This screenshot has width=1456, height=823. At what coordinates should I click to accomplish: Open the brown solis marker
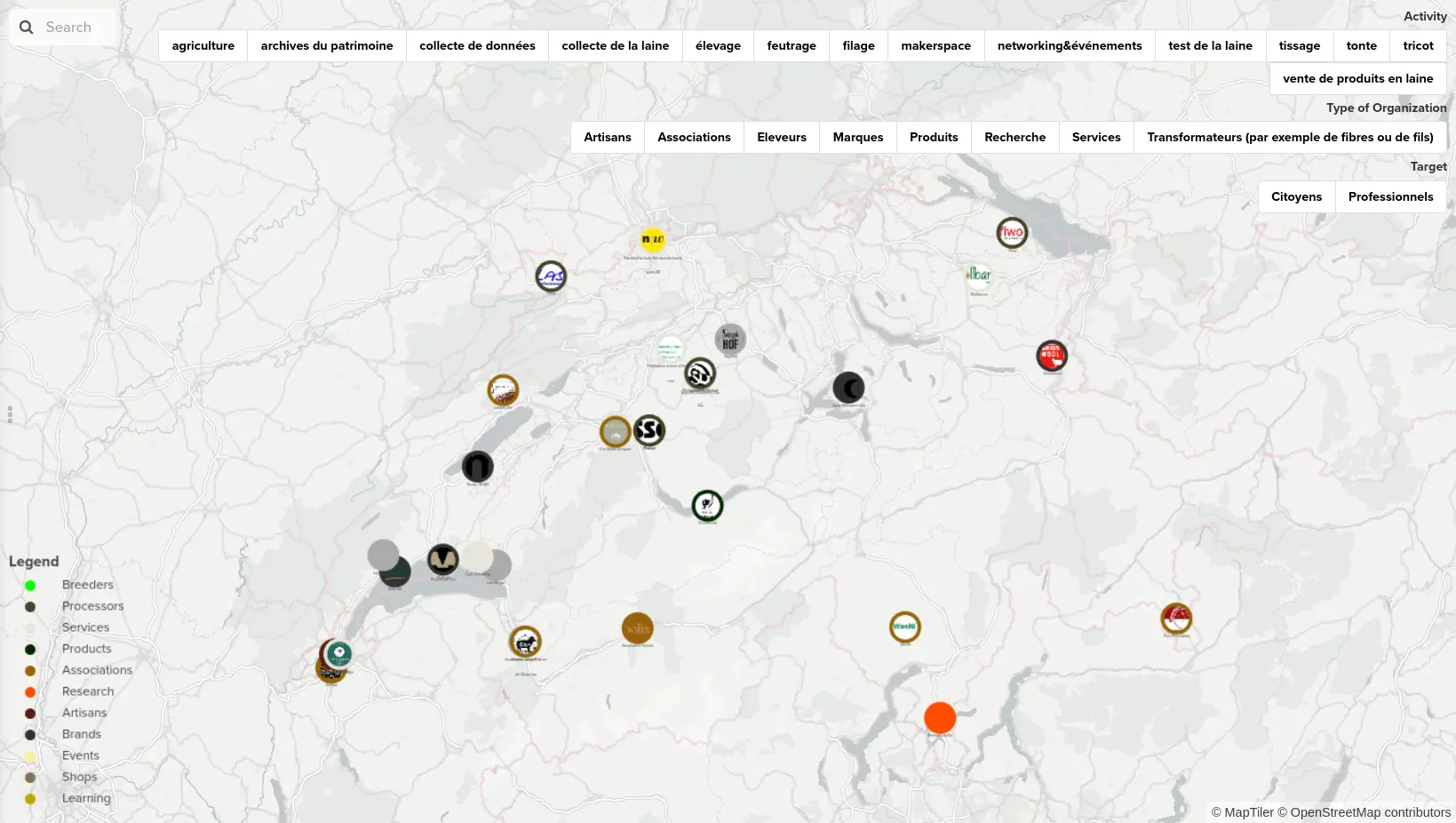(637, 628)
